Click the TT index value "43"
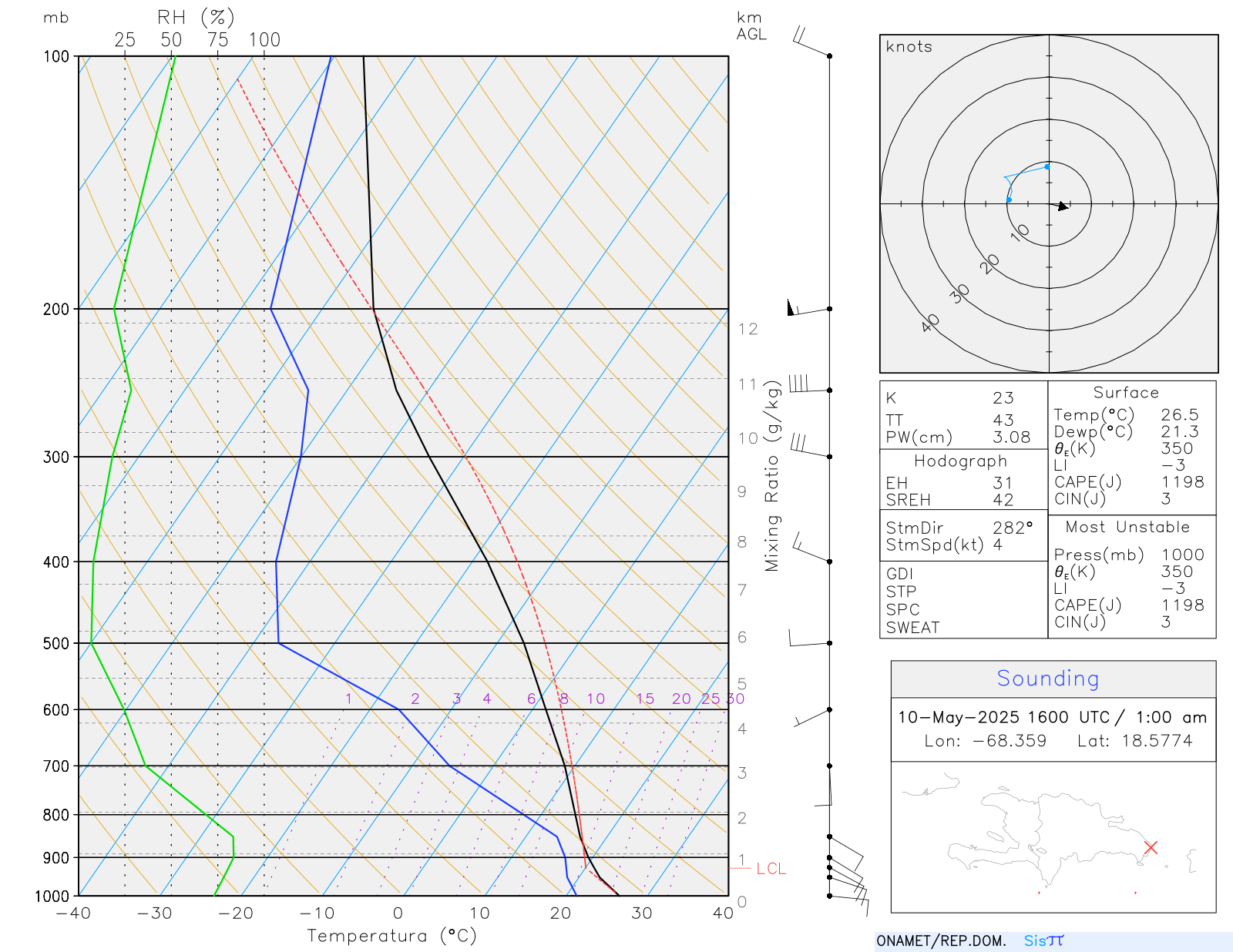 (1003, 420)
